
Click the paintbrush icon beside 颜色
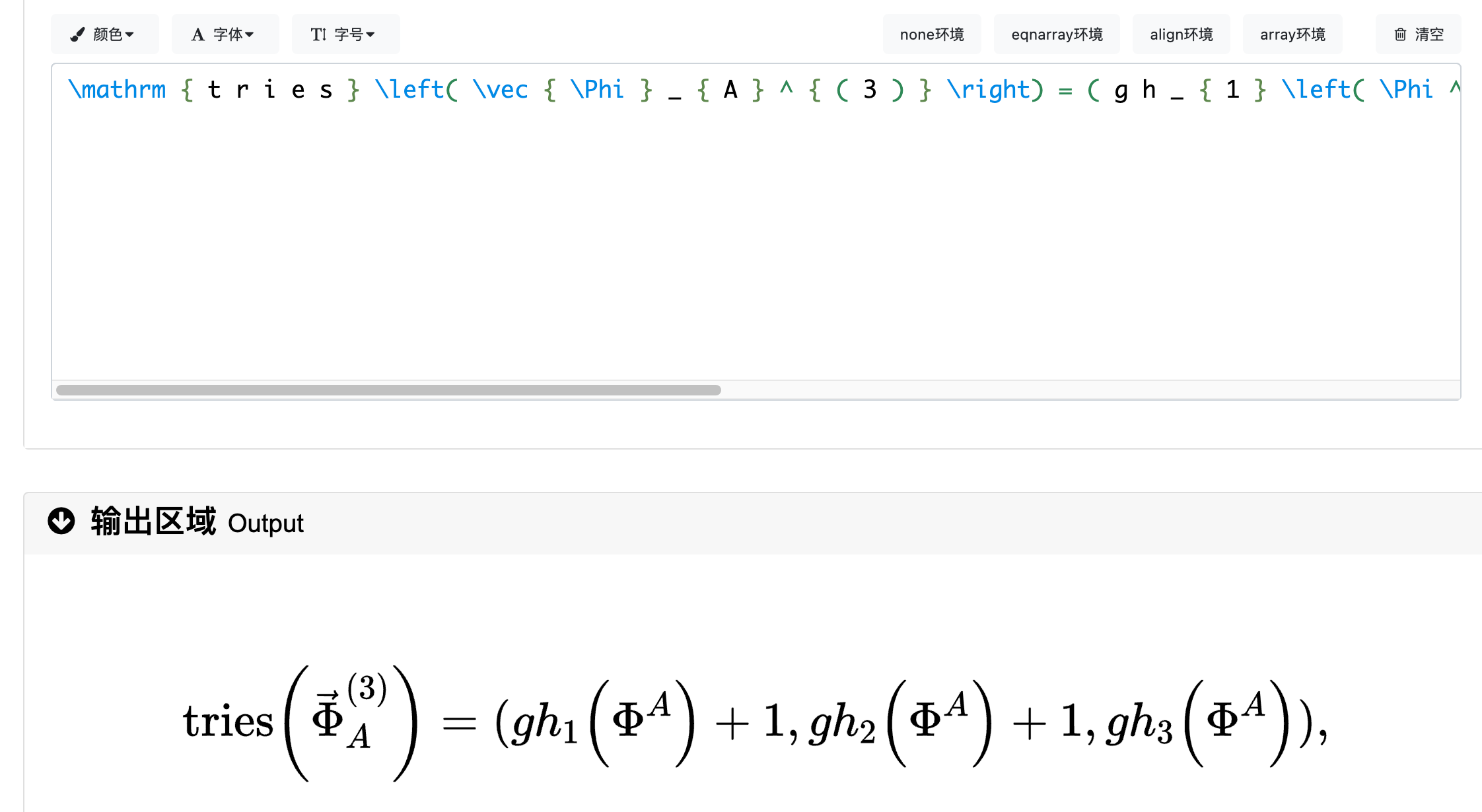click(78, 34)
